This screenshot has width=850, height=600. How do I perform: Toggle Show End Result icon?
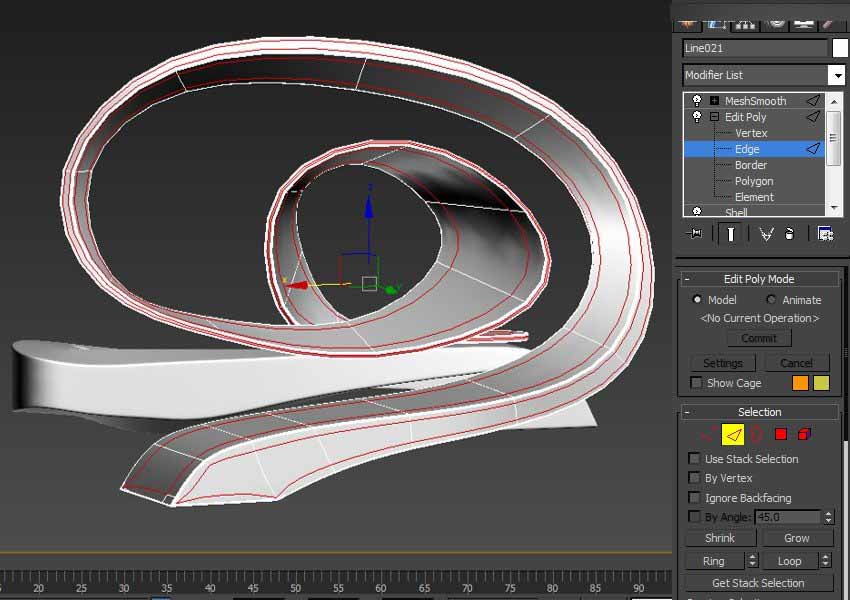(730, 234)
